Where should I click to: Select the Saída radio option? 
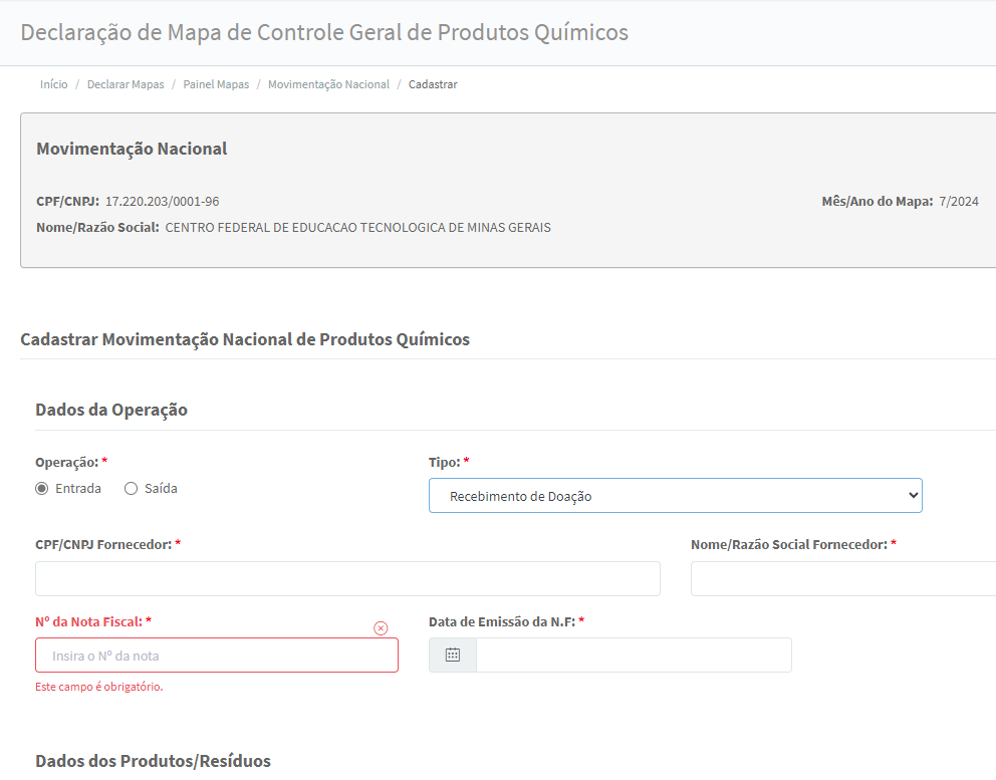click(131, 488)
